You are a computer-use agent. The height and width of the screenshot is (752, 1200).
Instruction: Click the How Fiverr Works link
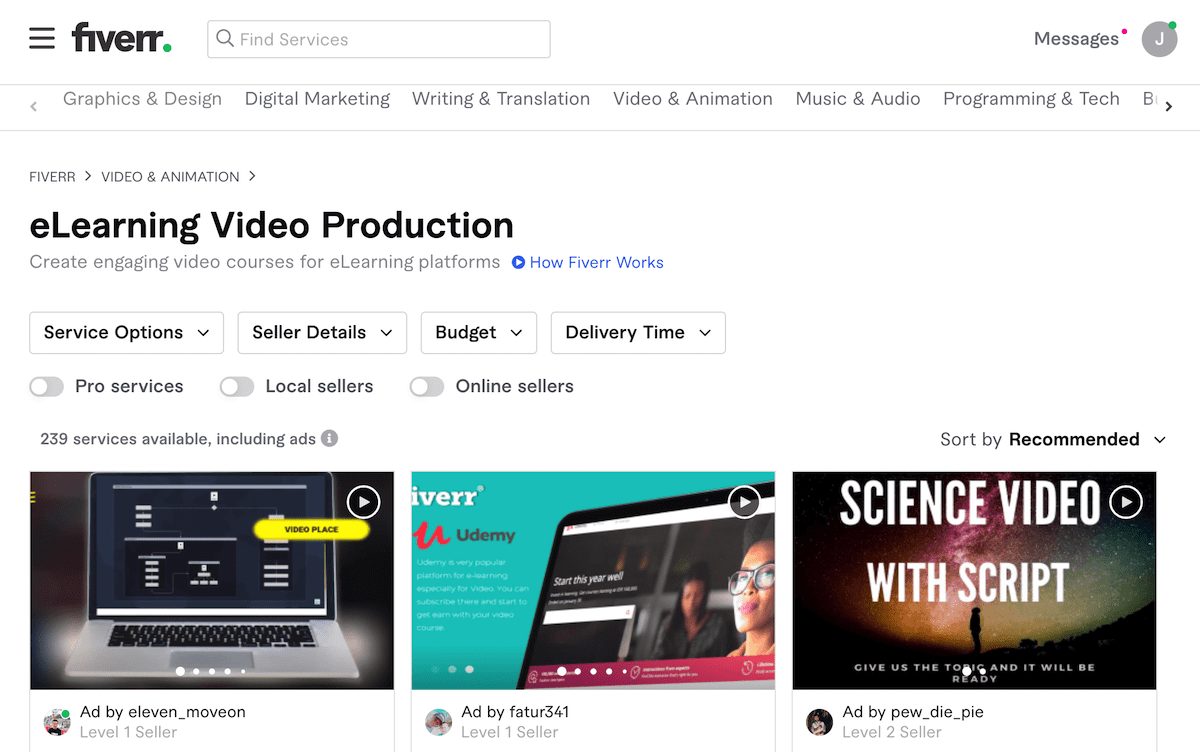tap(596, 262)
